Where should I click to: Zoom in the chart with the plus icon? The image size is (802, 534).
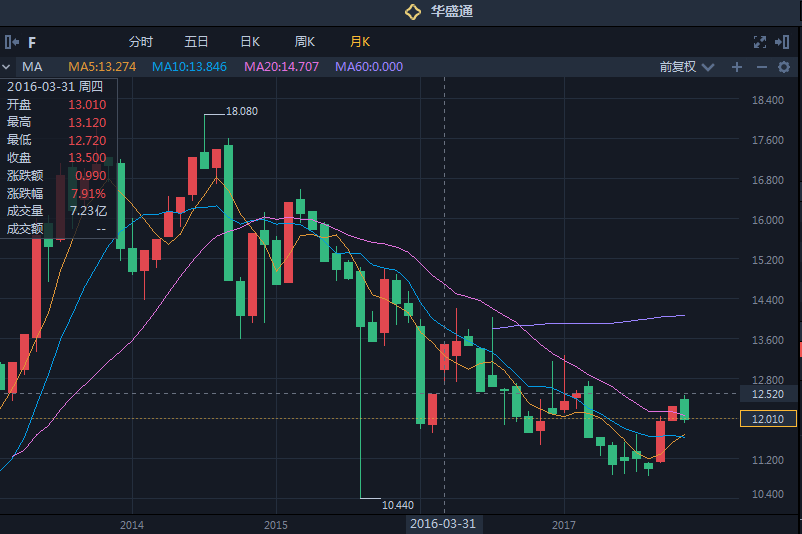click(x=737, y=67)
